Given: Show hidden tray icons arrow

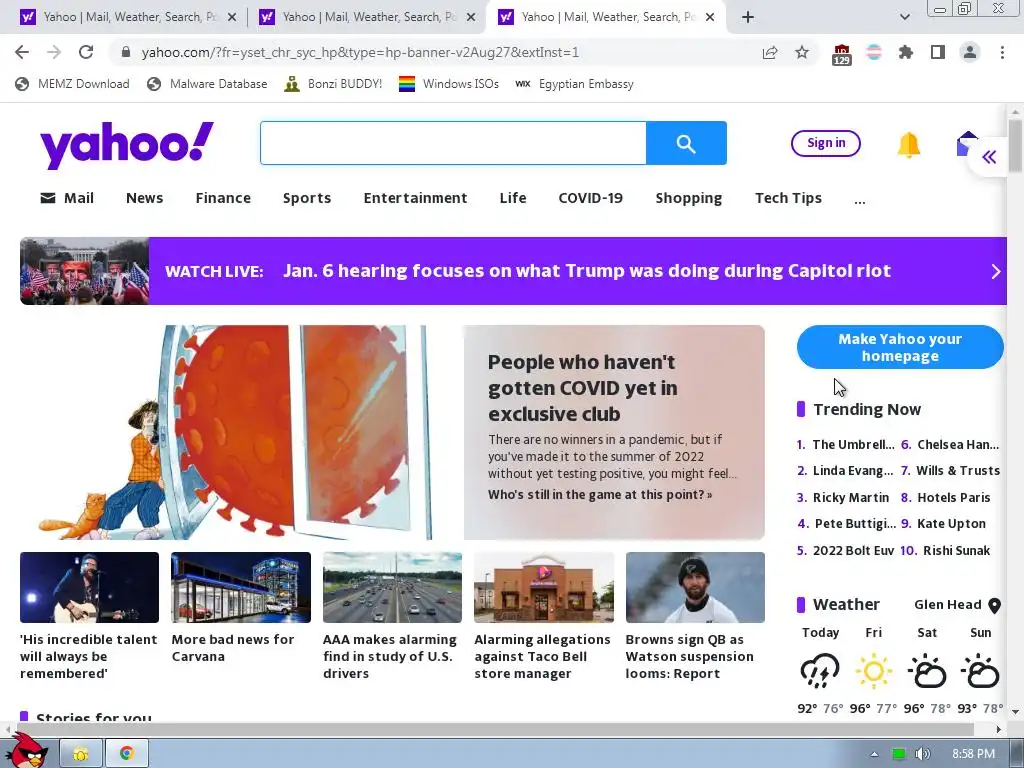Looking at the screenshot, I should point(874,754).
